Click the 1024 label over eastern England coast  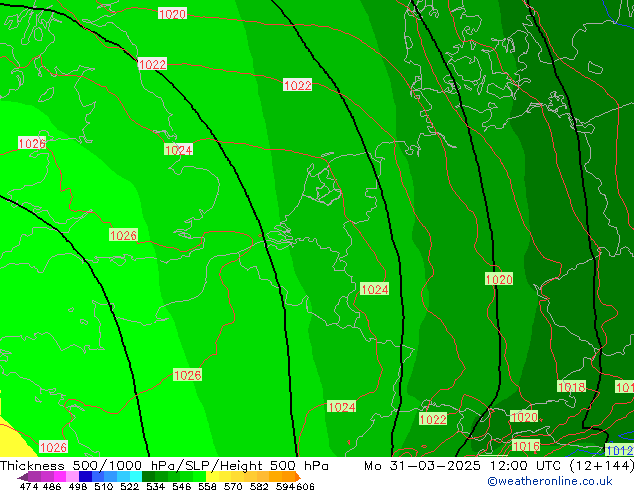178,150
